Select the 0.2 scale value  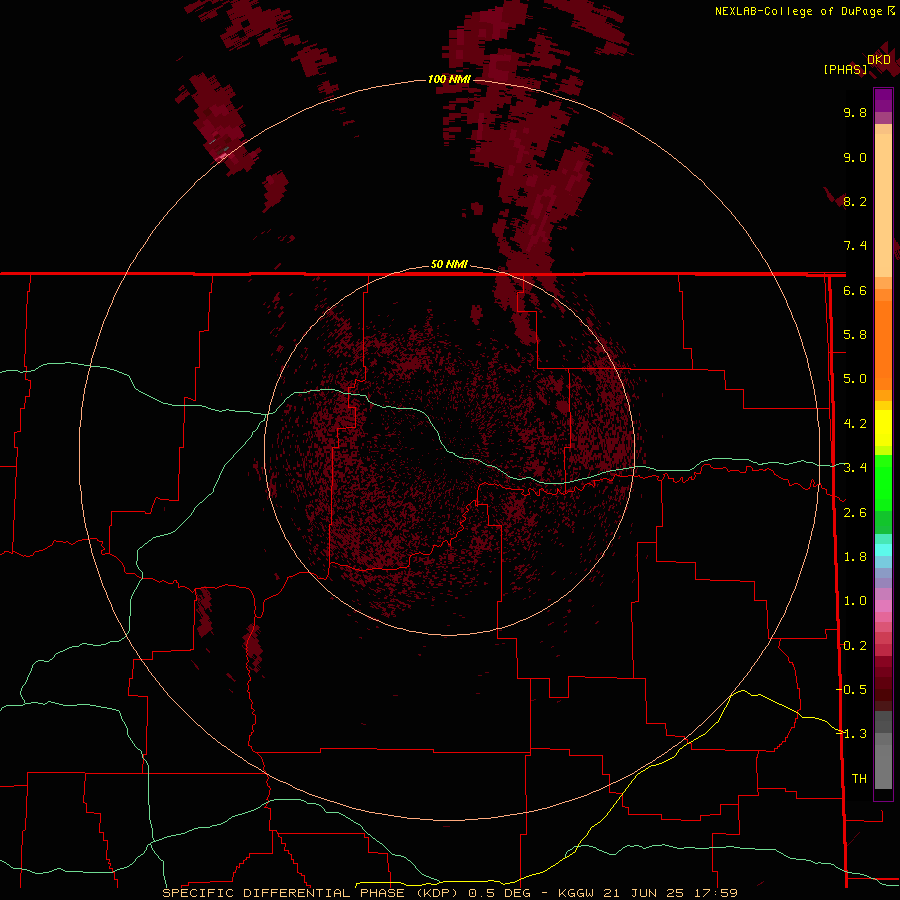pyautogui.click(x=855, y=646)
